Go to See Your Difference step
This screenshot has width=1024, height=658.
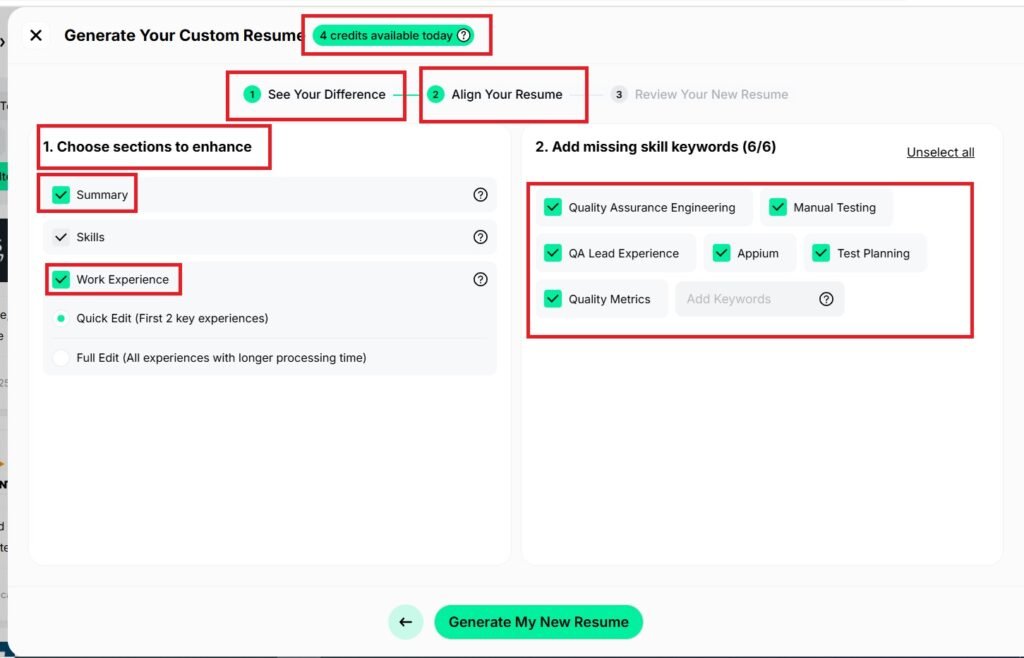(x=315, y=95)
